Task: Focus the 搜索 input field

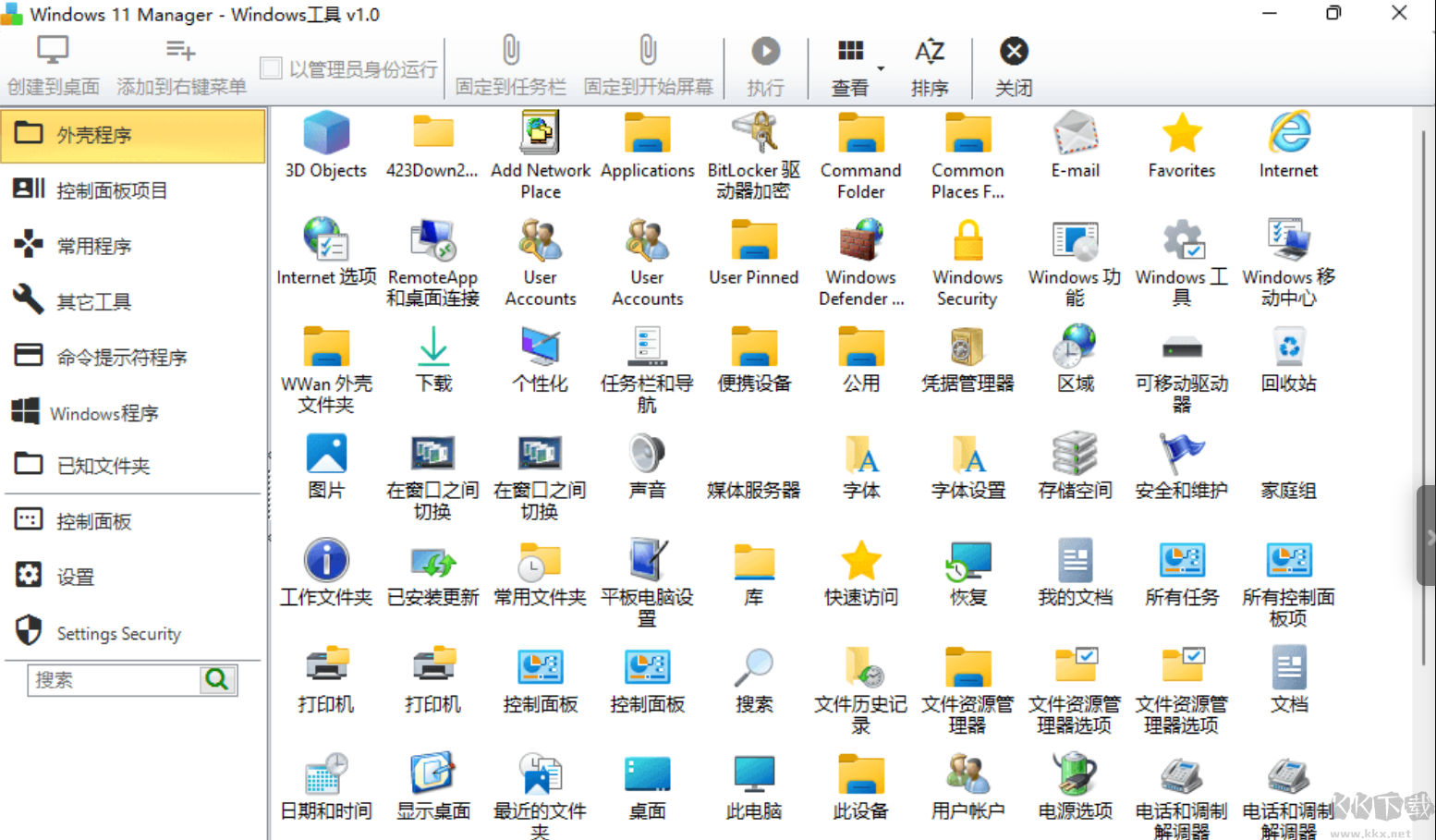Action: pos(114,680)
